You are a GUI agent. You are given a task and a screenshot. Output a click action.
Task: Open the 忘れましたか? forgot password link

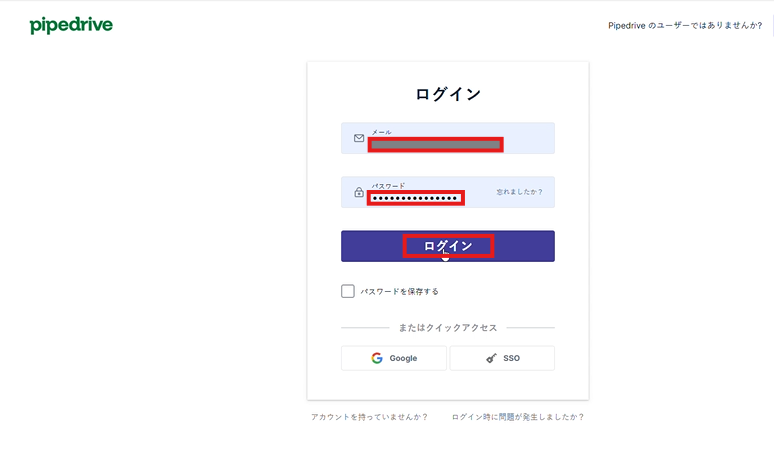point(519,192)
